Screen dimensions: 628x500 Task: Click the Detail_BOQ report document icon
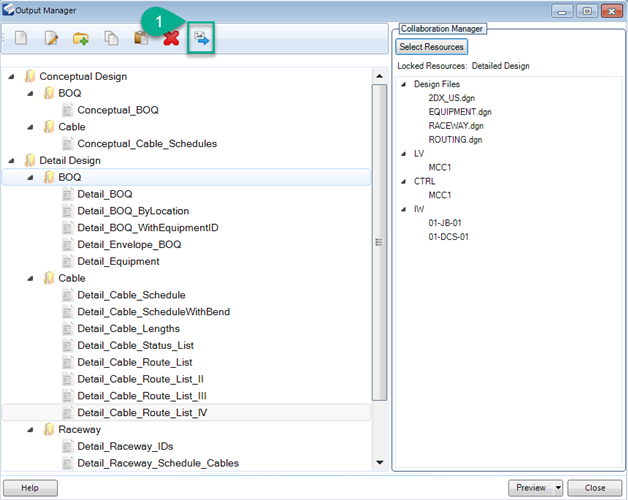point(67,194)
